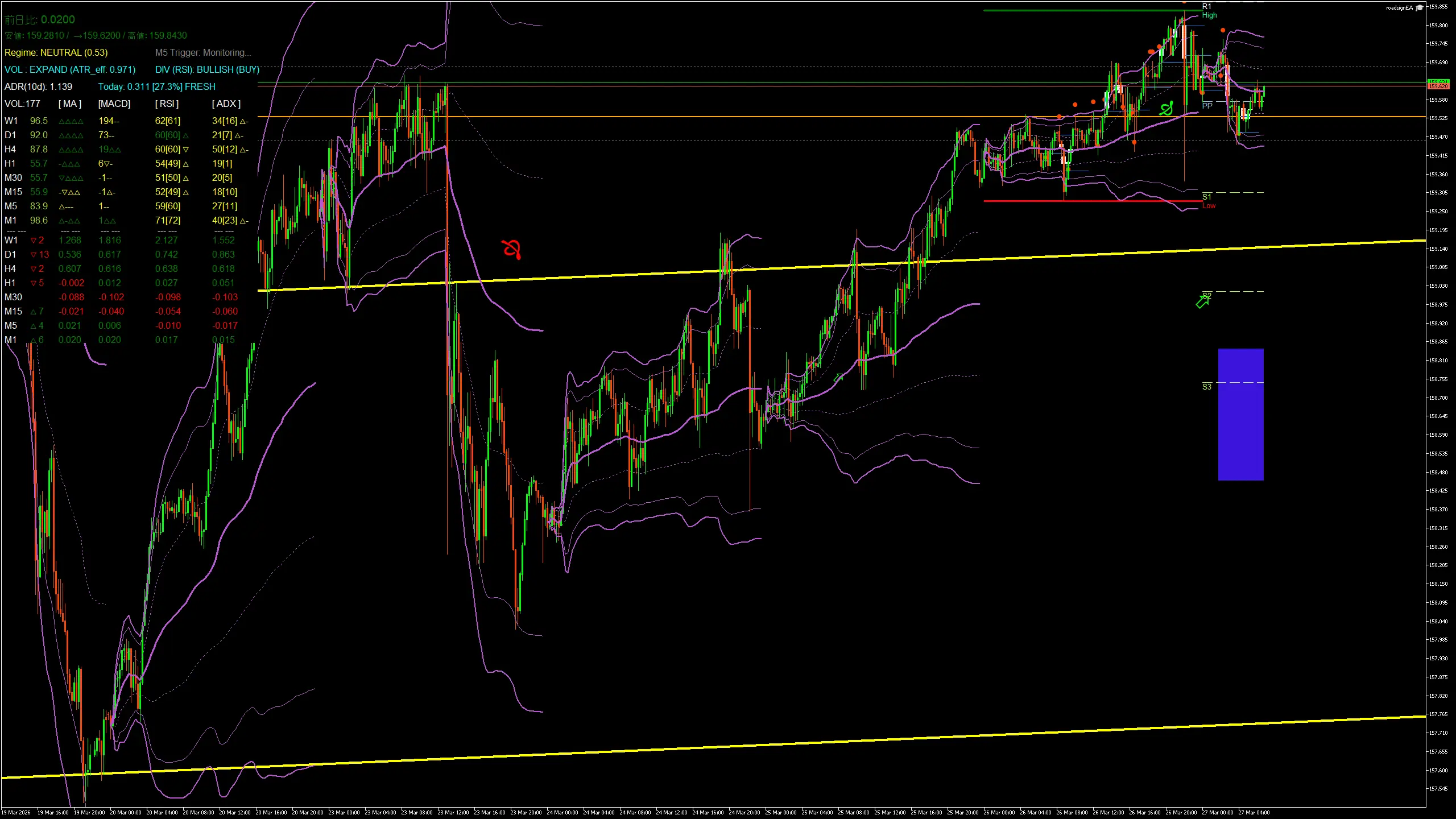
Task: Expand the M30 timeframe row in the panel
Action: [13, 177]
